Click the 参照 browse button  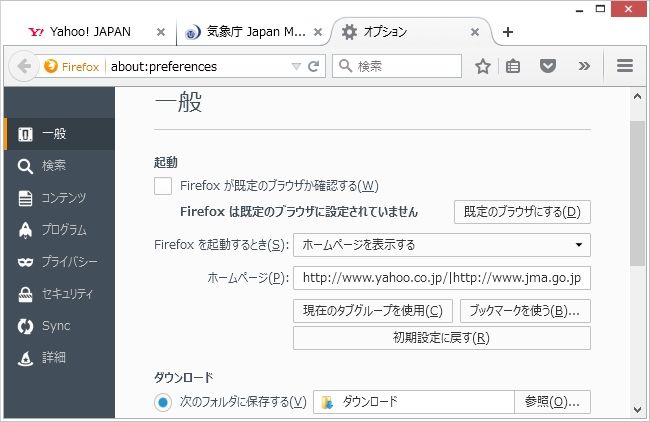(552, 402)
